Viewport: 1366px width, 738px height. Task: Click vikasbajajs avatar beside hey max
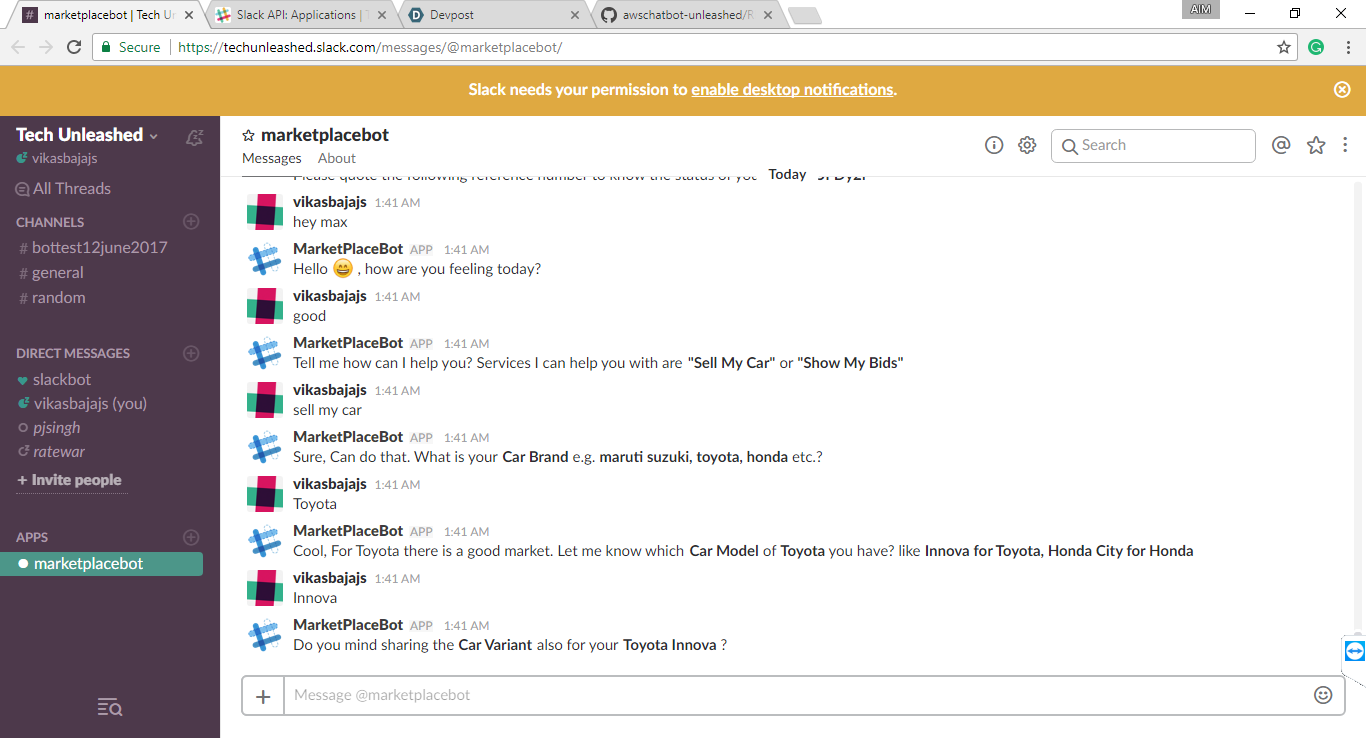click(264, 212)
